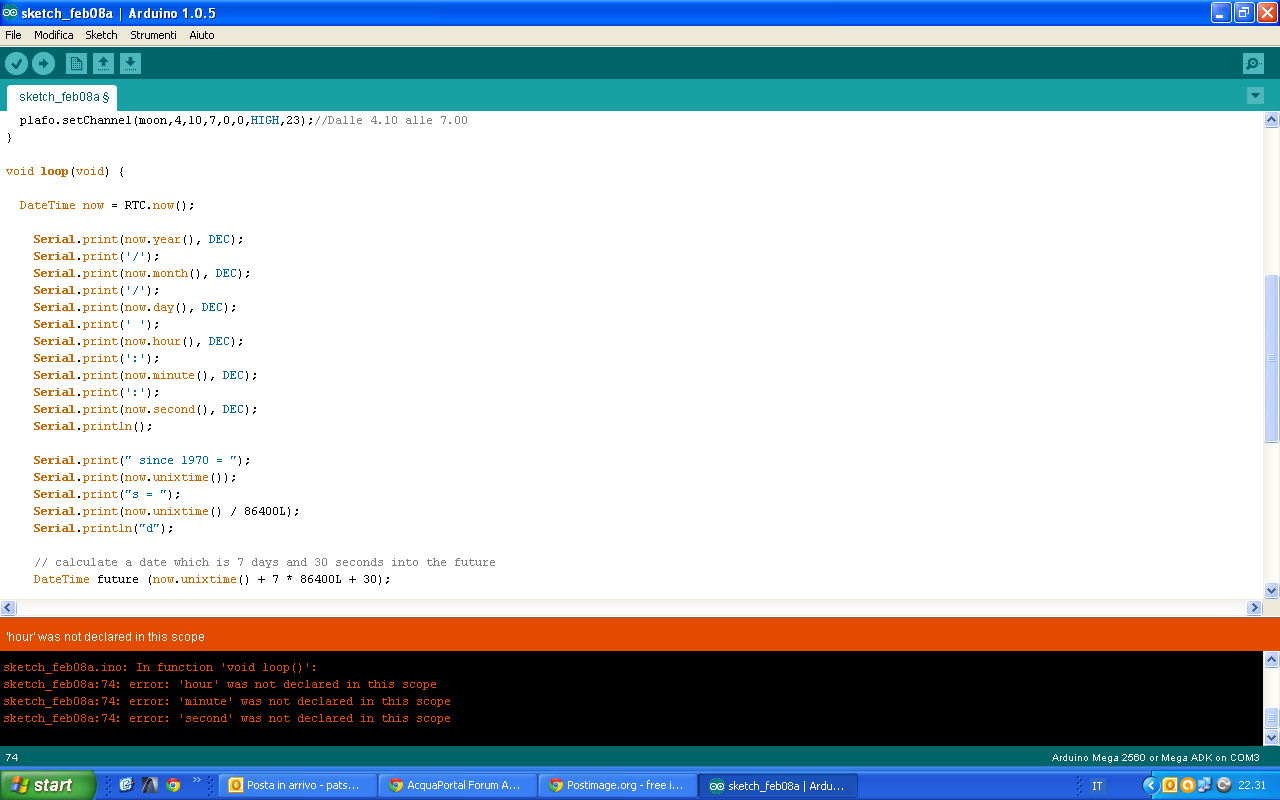Image resolution: width=1280 pixels, height=800 pixels.
Task: Click the 'hour' was not declared status message
Action: tap(105, 637)
